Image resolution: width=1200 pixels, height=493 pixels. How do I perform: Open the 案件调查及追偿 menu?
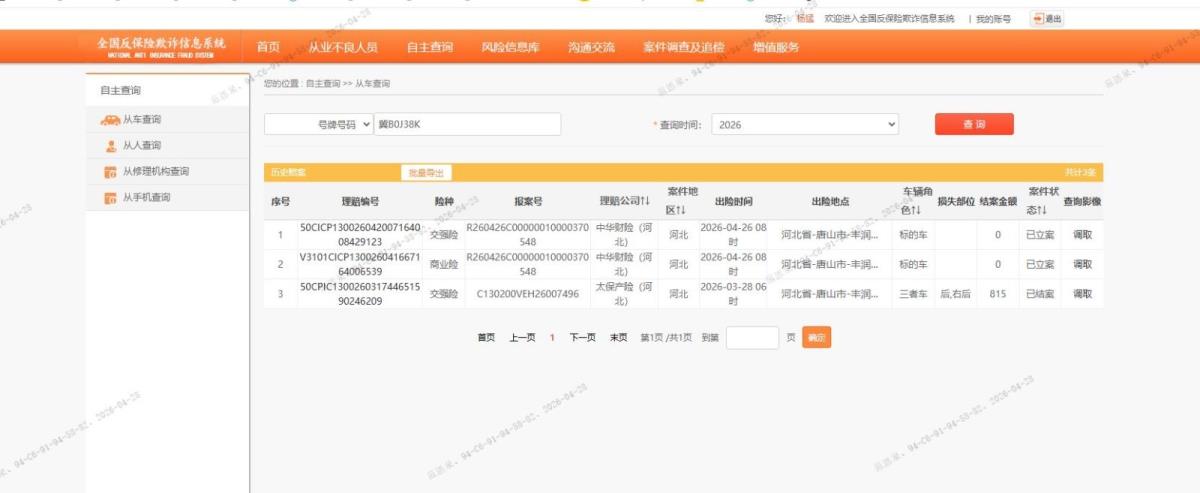(x=684, y=47)
